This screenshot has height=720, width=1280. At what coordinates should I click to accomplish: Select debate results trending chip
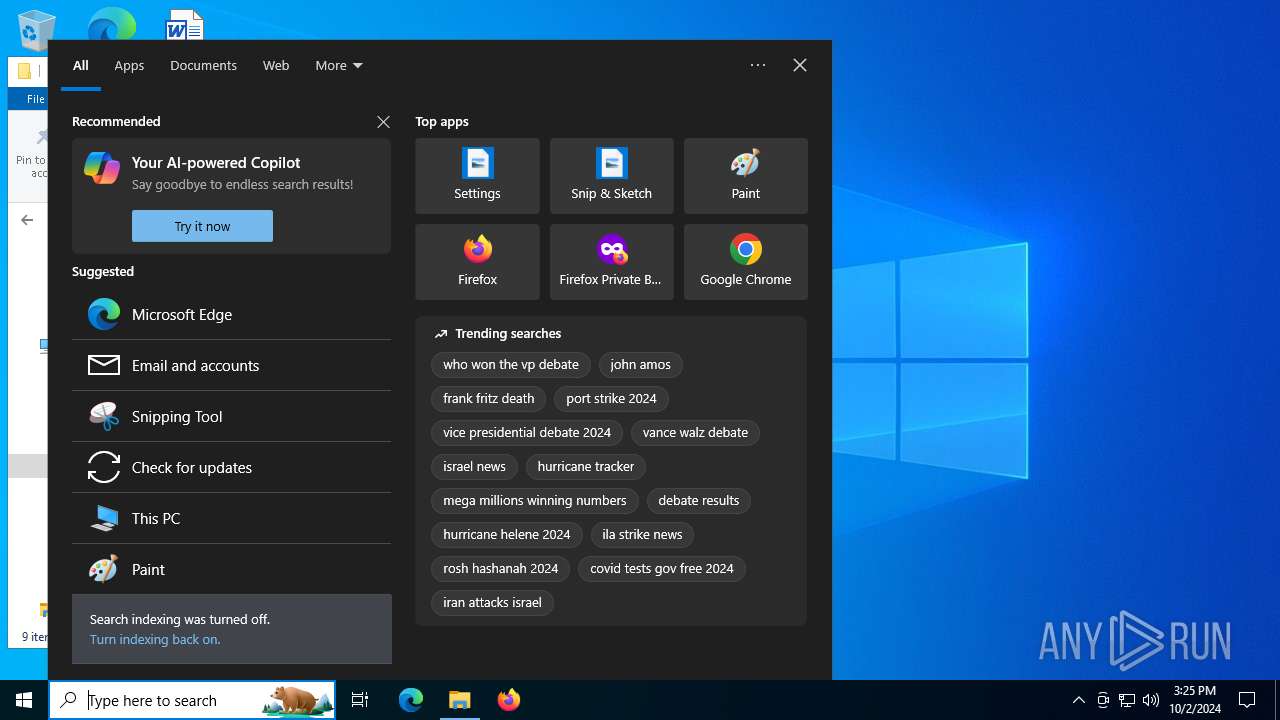coord(698,501)
